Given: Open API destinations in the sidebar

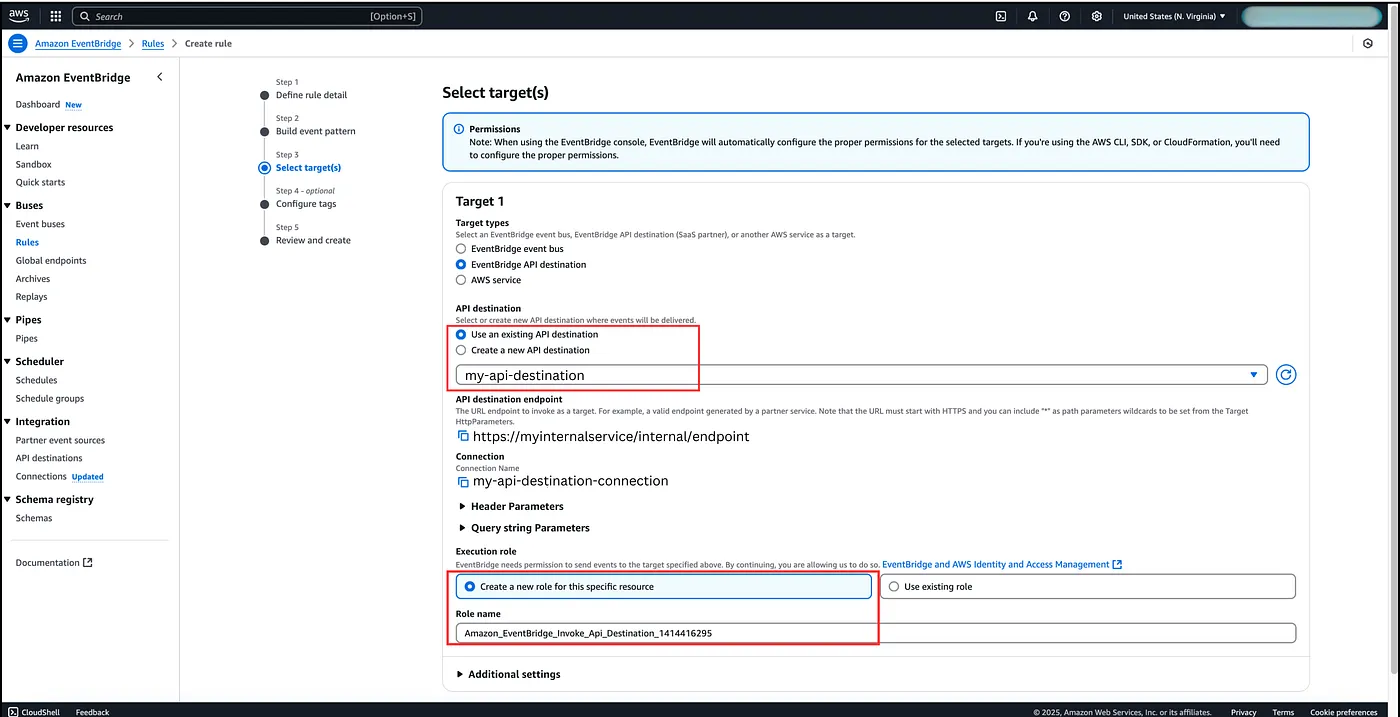Looking at the screenshot, I should (x=49, y=458).
